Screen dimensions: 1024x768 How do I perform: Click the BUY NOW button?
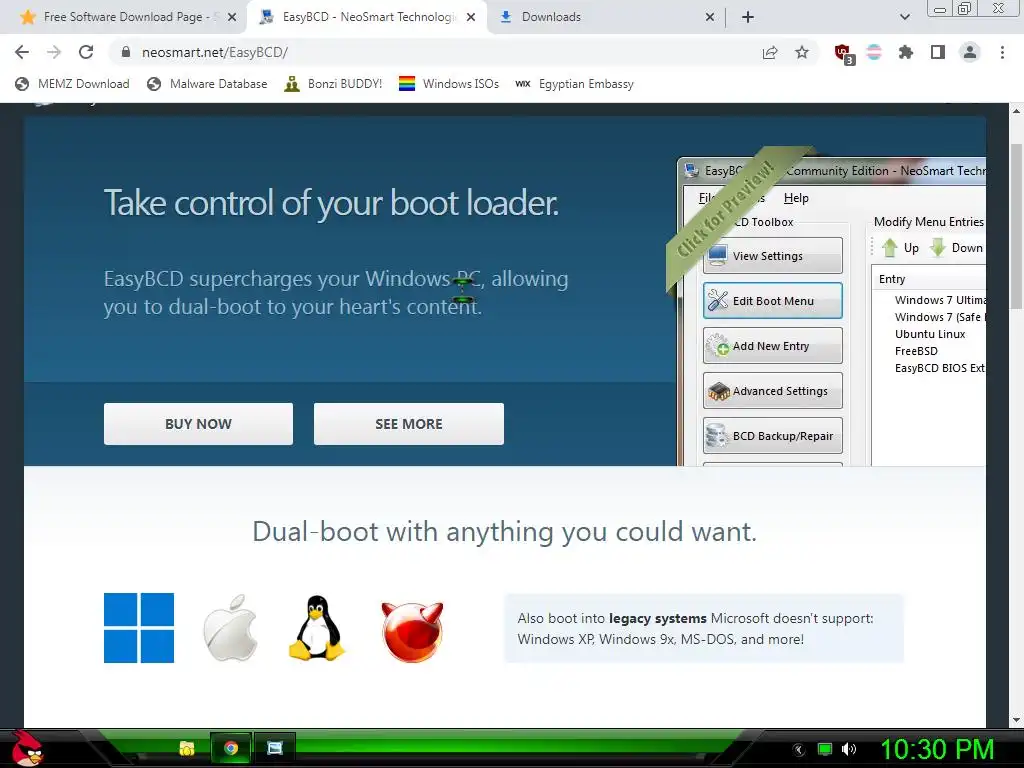coord(199,424)
